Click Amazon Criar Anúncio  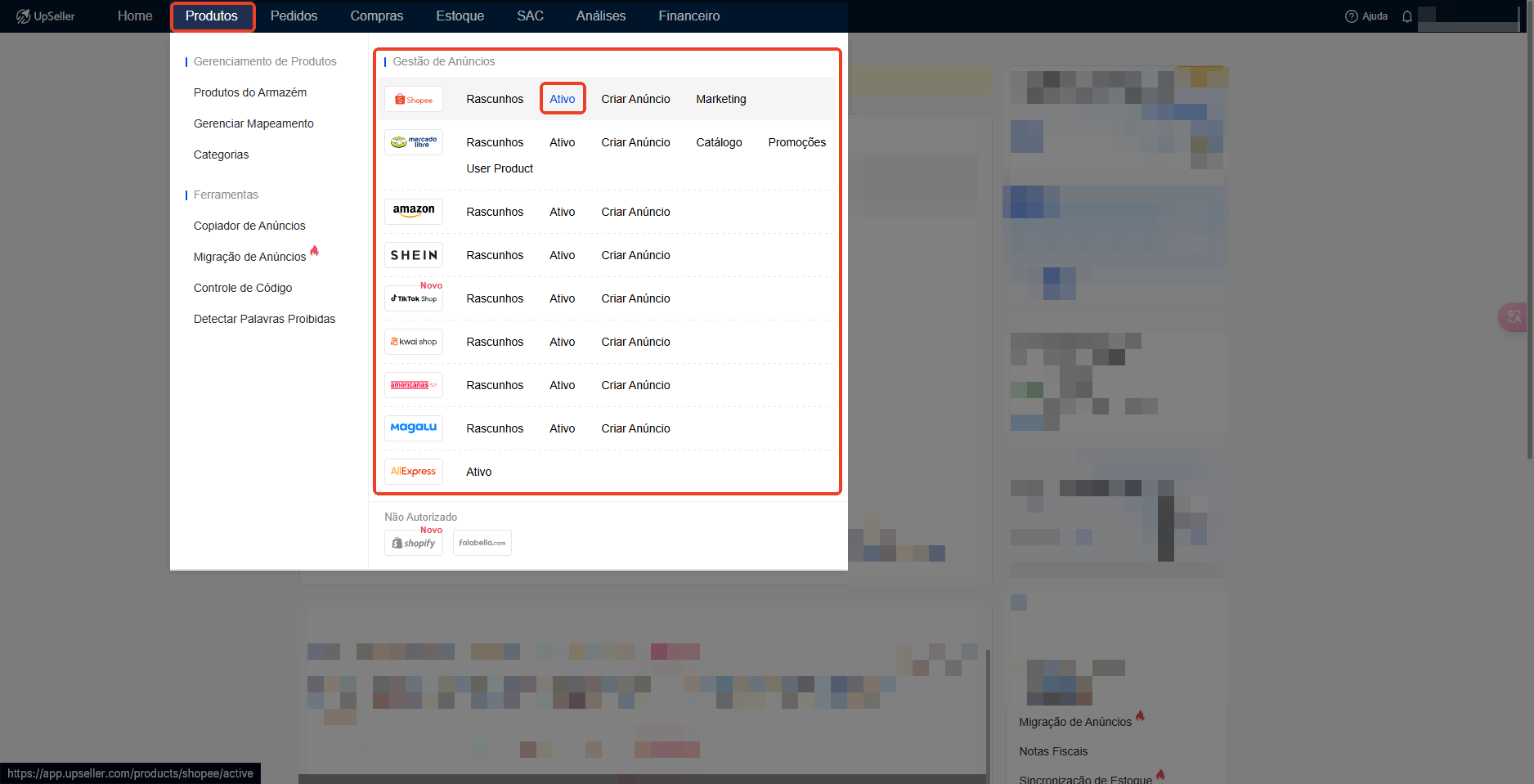tap(636, 212)
